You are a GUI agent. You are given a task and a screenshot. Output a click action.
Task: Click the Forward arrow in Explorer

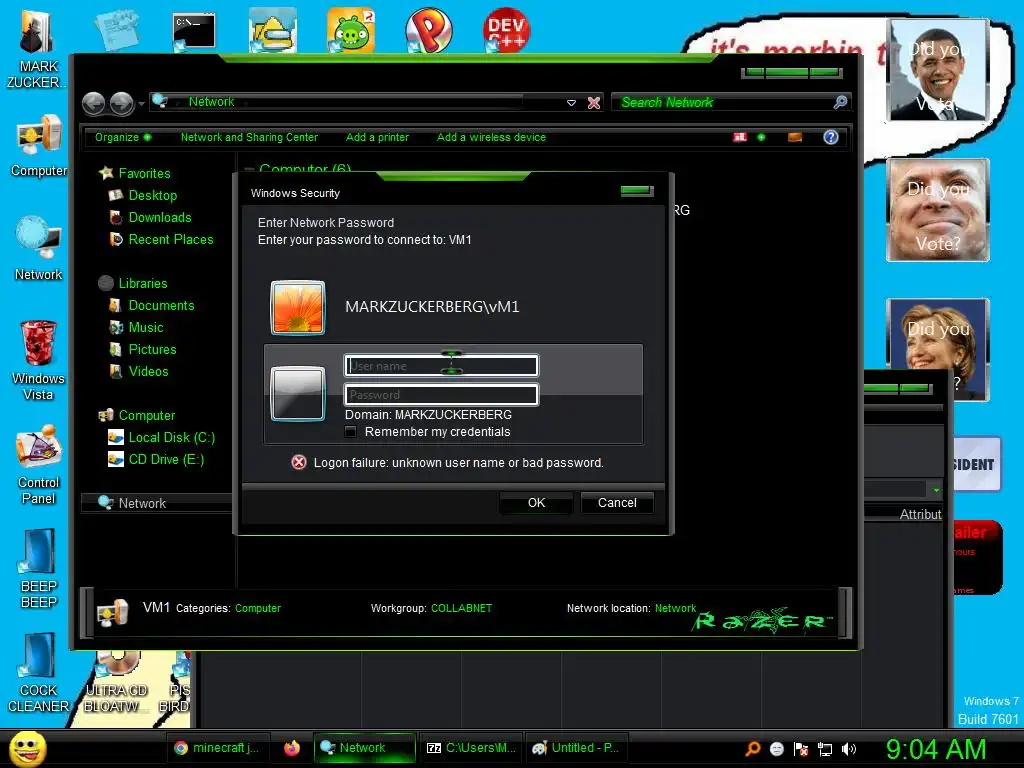pyautogui.click(x=121, y=103)
